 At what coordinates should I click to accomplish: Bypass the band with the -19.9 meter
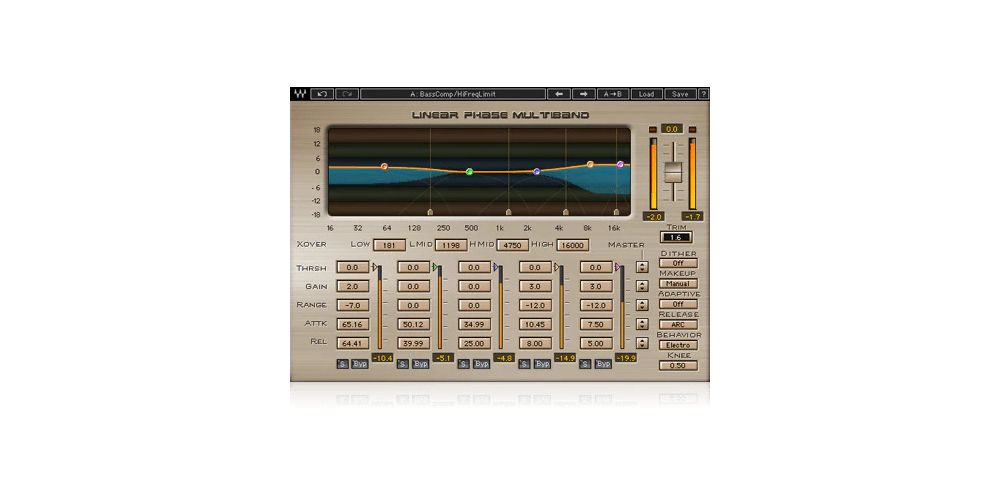pyautogui.click(x=603, y=364)
